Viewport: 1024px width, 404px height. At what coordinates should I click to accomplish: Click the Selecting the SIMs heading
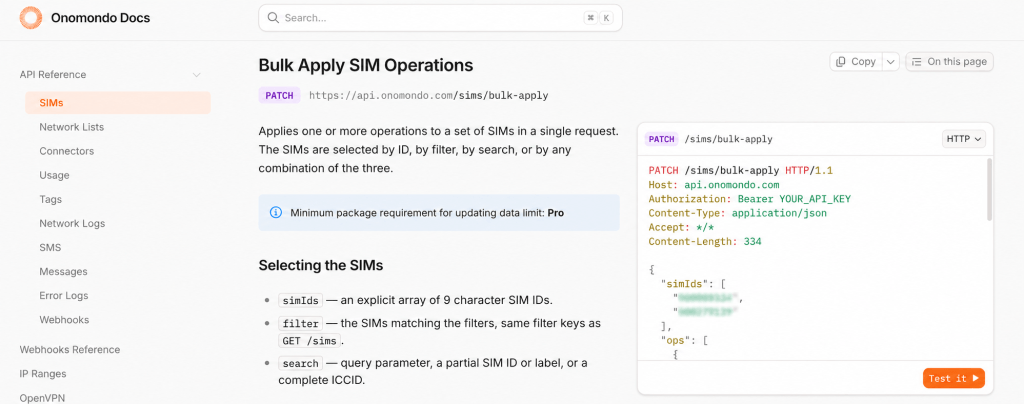pyautogui.click(x=321, y=266)
